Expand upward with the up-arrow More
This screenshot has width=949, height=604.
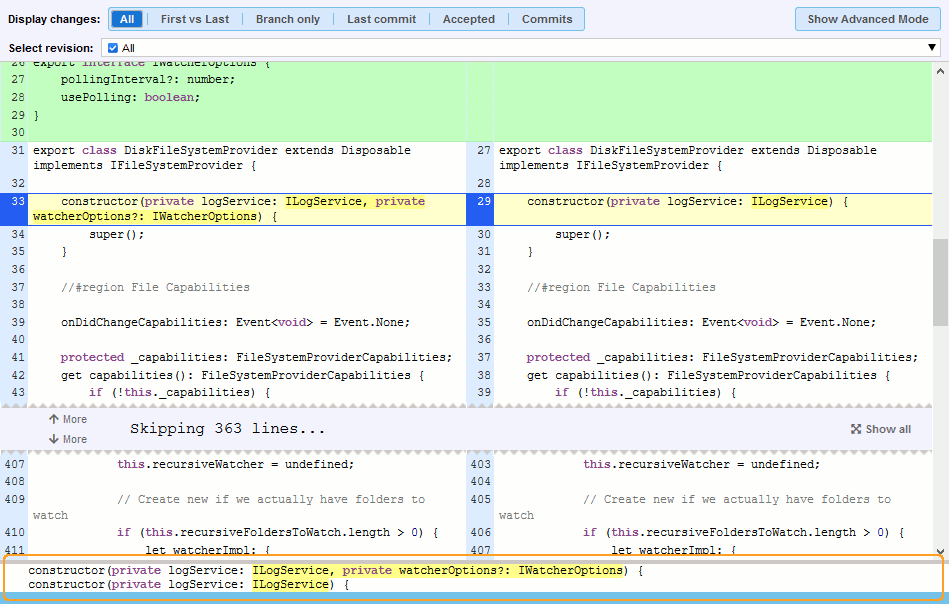pos(67,420)
